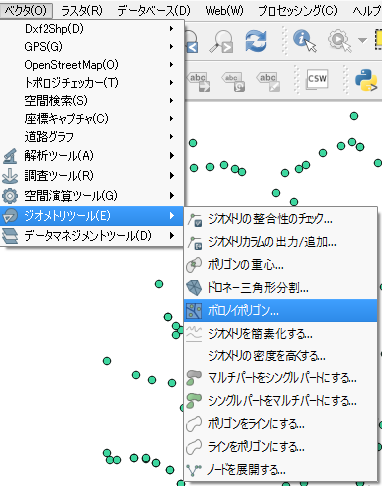Click the ドロネー三角形分割 triangulation icon

pos(194,288)
